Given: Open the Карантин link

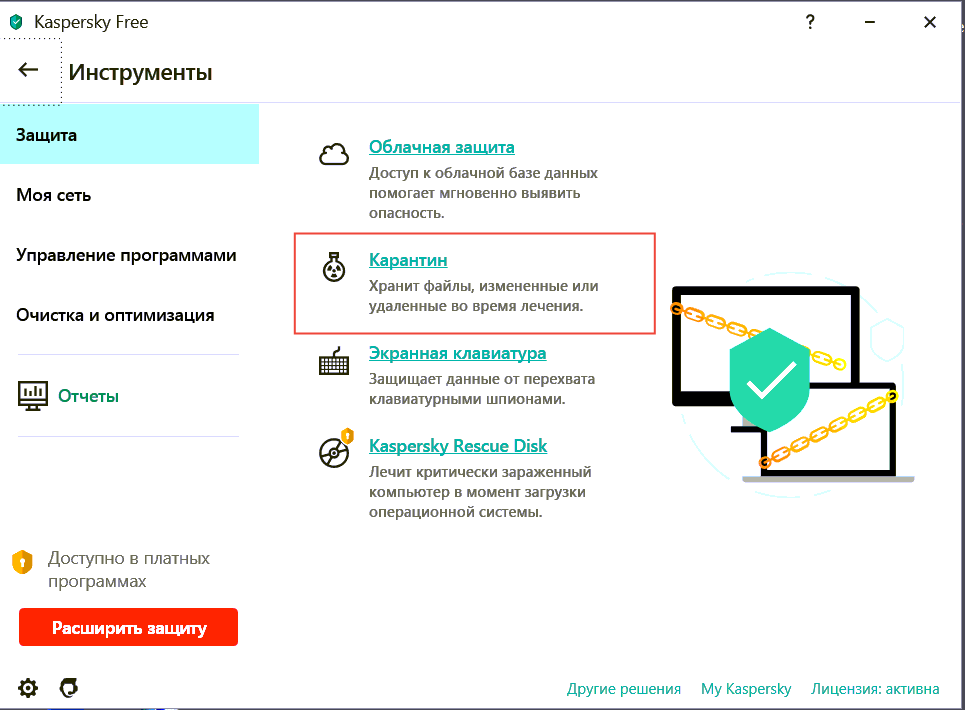Looking at the screenshot, I should [408, 260].
